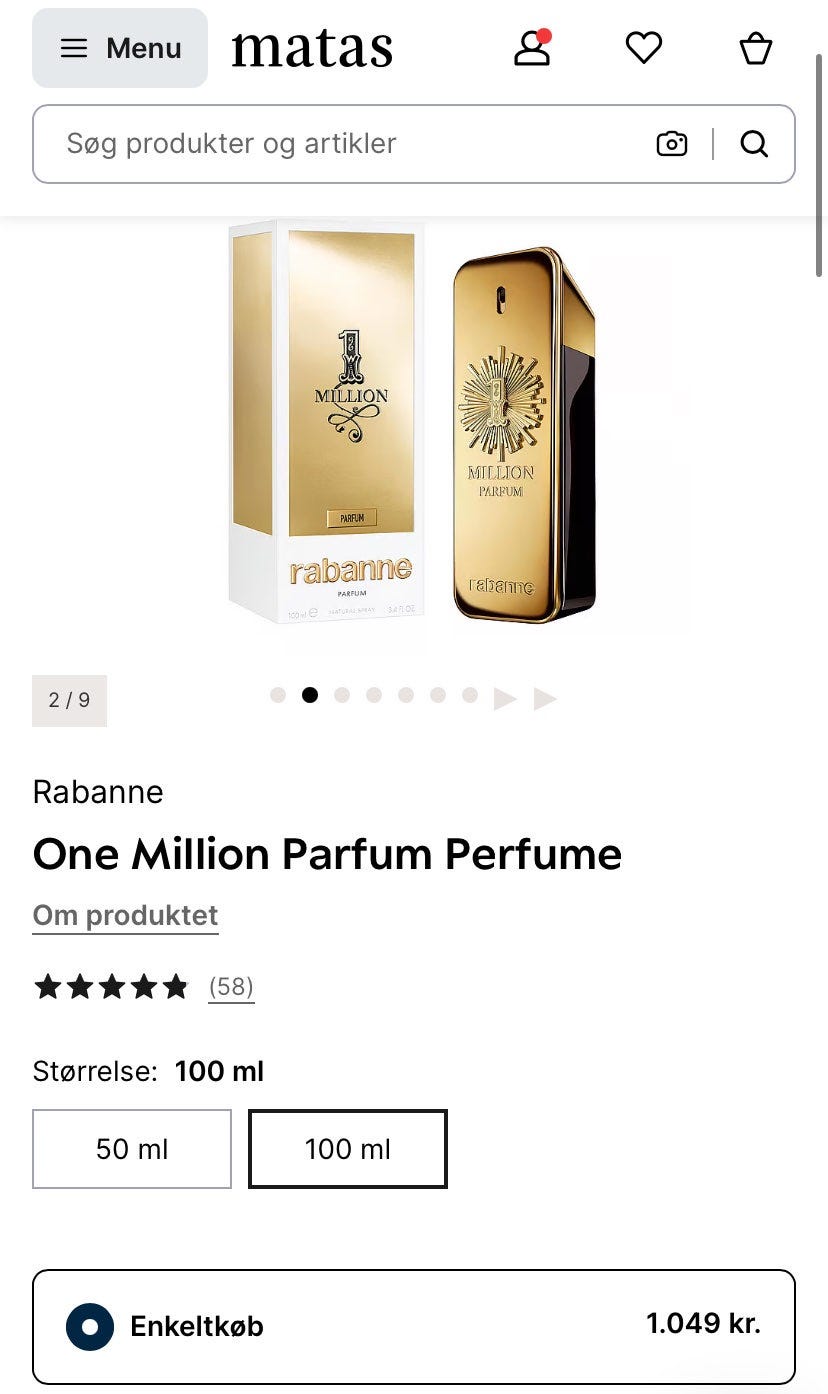This screenshot has width=828, height=1394.
Task: Open the user account profile icon
Action: (532, 47)
